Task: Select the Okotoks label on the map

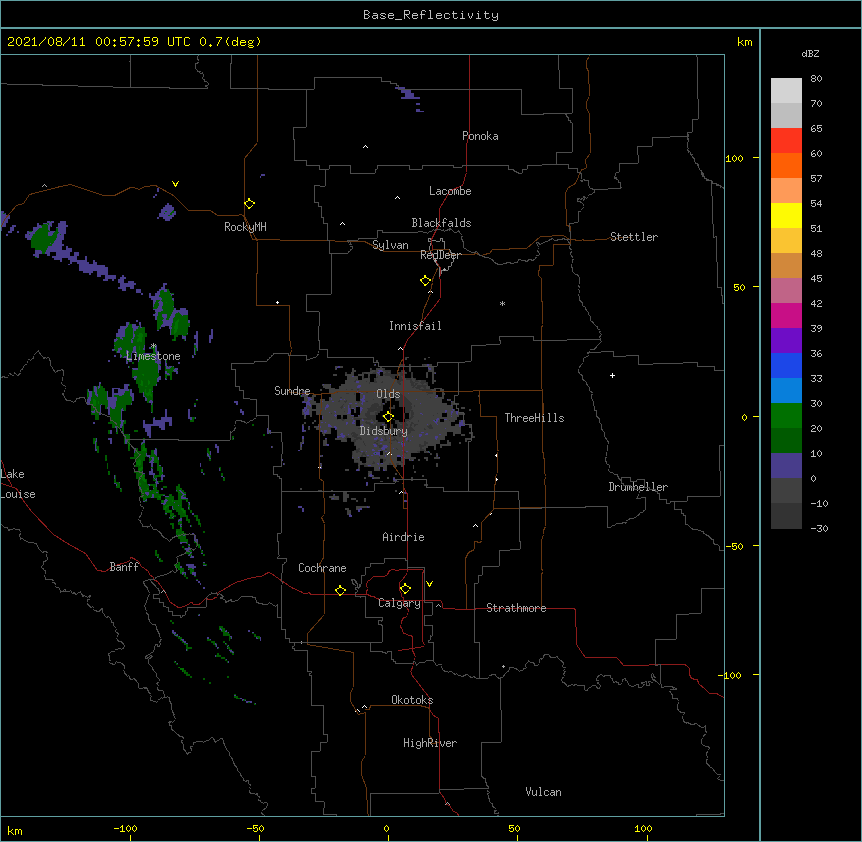Action: [412, 700]
